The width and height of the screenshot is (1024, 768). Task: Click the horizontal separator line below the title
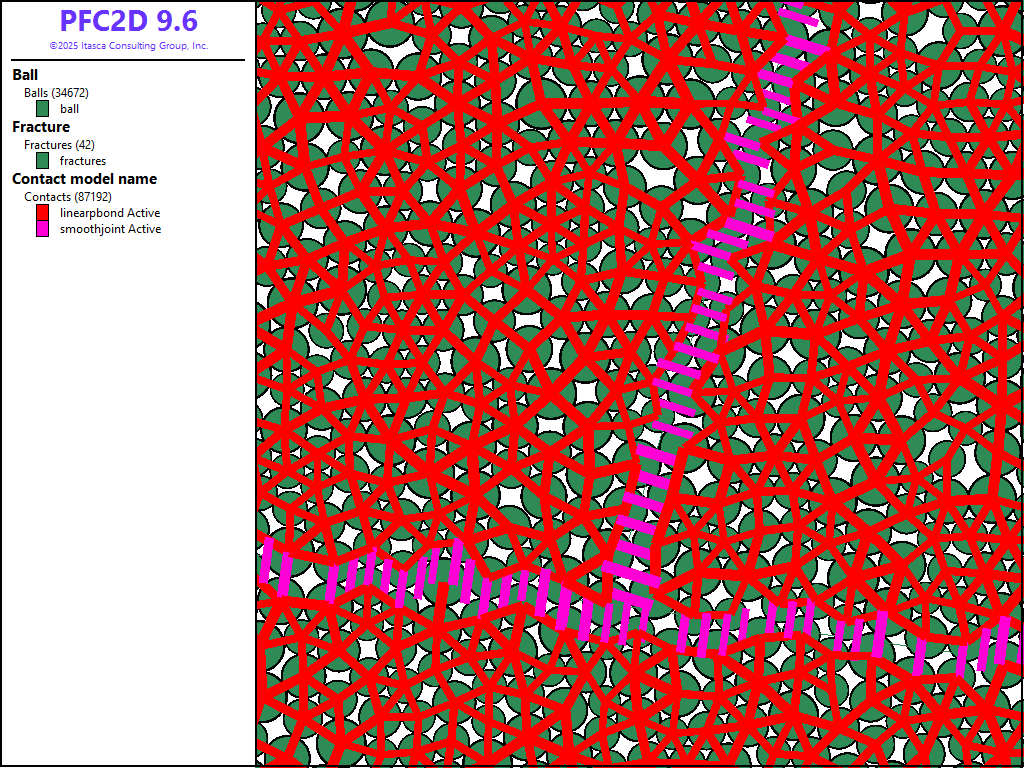tap(128, 60)
